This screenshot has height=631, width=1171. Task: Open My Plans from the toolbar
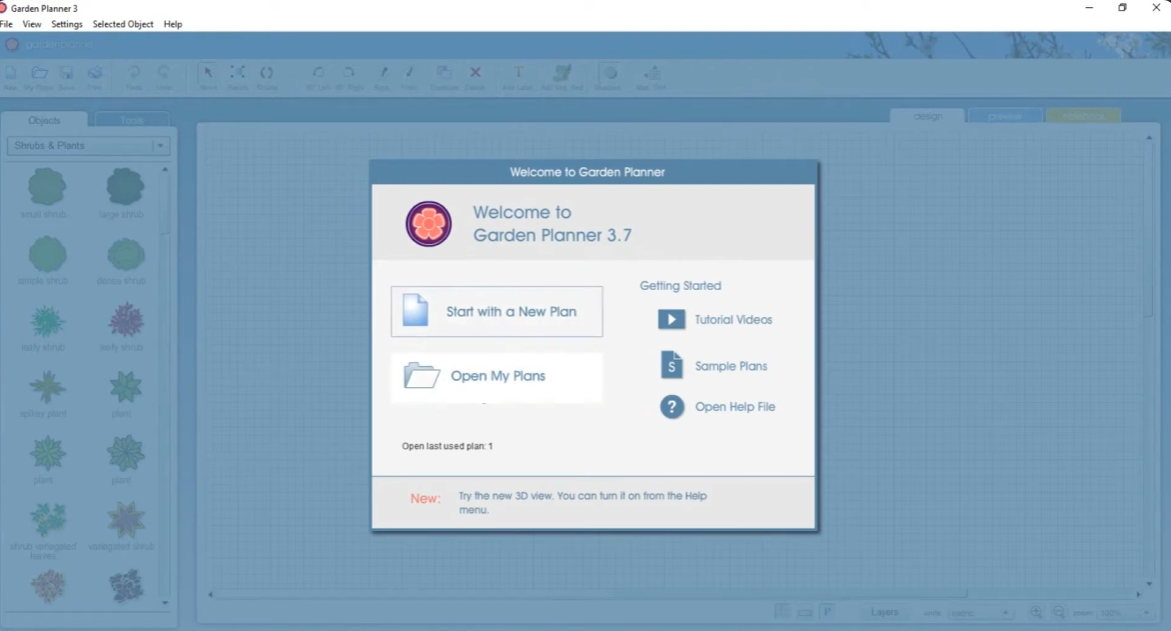click(39, 77)
